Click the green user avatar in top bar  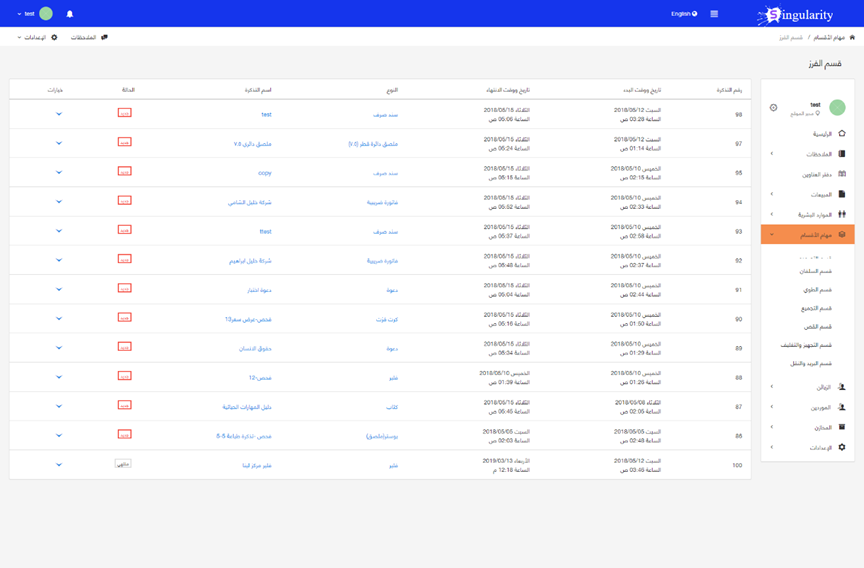point(46,14)
